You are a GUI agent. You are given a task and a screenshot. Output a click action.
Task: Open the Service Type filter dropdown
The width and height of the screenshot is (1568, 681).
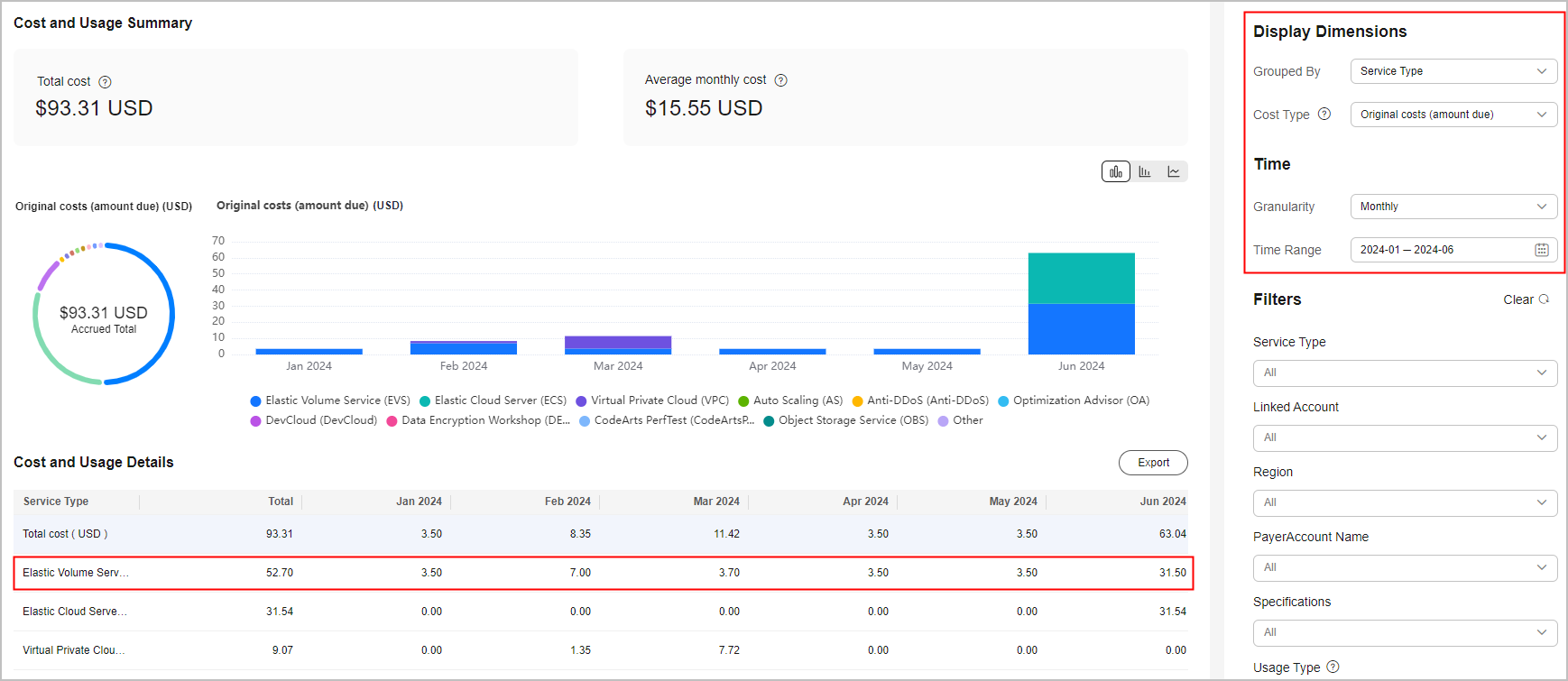pyautogui.click(x=1405, y=373)
